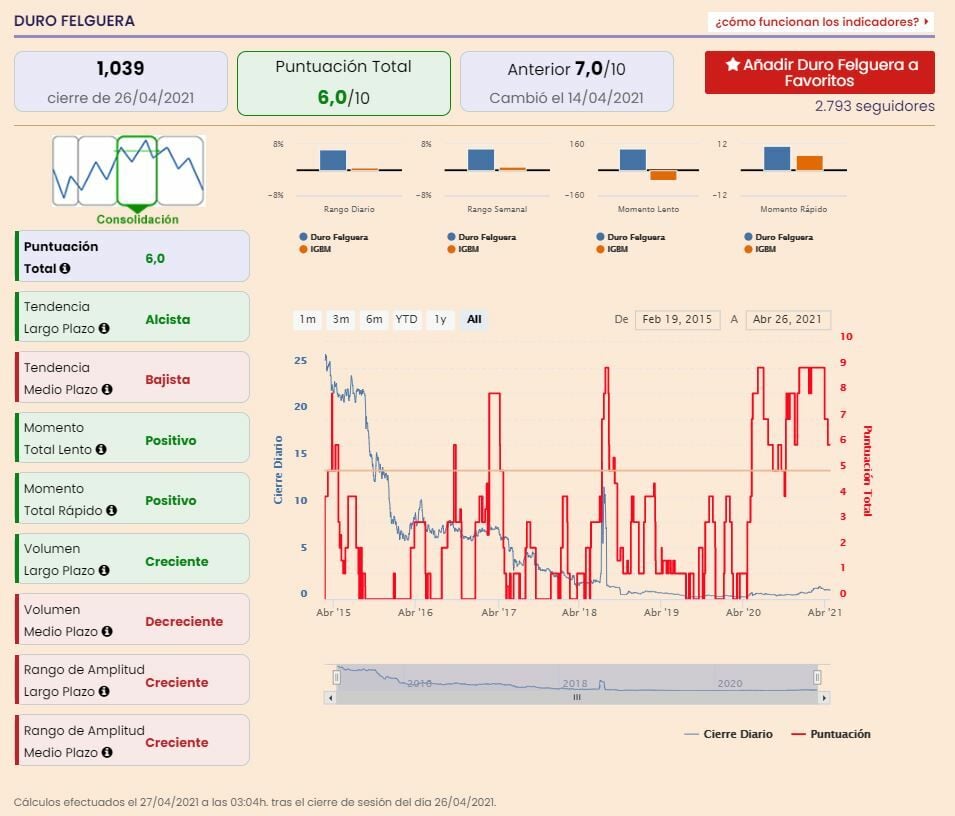Toggle Cierre Diario series in chart legend

[728, 734]
